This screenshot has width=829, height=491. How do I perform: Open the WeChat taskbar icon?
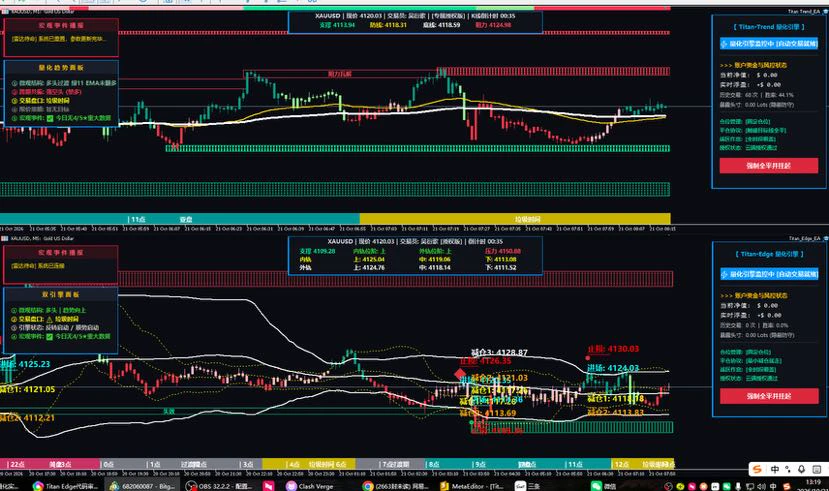coord(596,486)
